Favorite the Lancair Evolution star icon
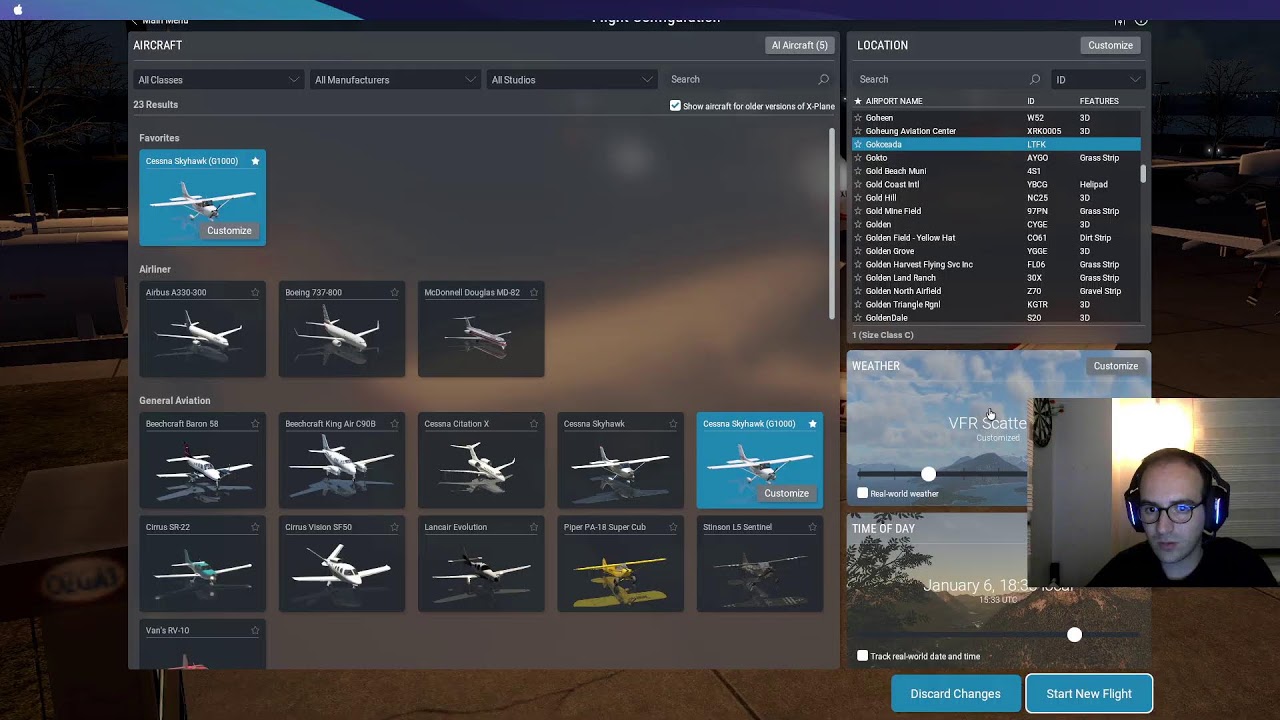This screenshot has width=1280, height=720. point(533,527)
